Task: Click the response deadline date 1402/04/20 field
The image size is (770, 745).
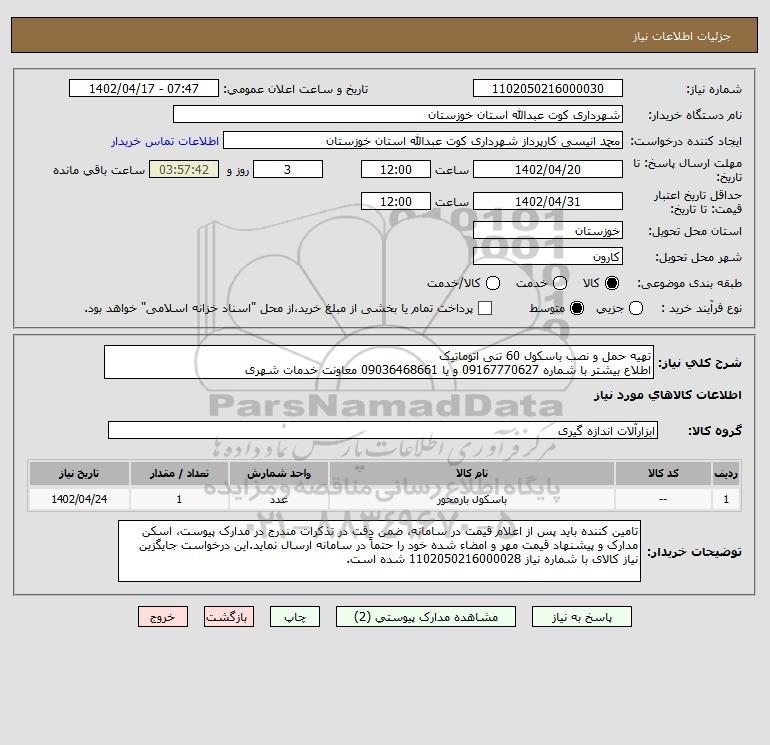Action: [548, 169]
